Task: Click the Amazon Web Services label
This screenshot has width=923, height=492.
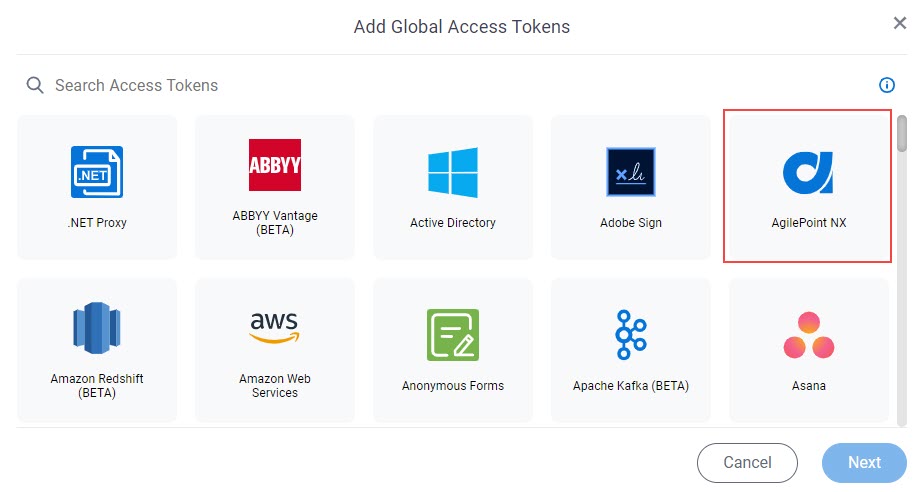Action: coord(275,385)
